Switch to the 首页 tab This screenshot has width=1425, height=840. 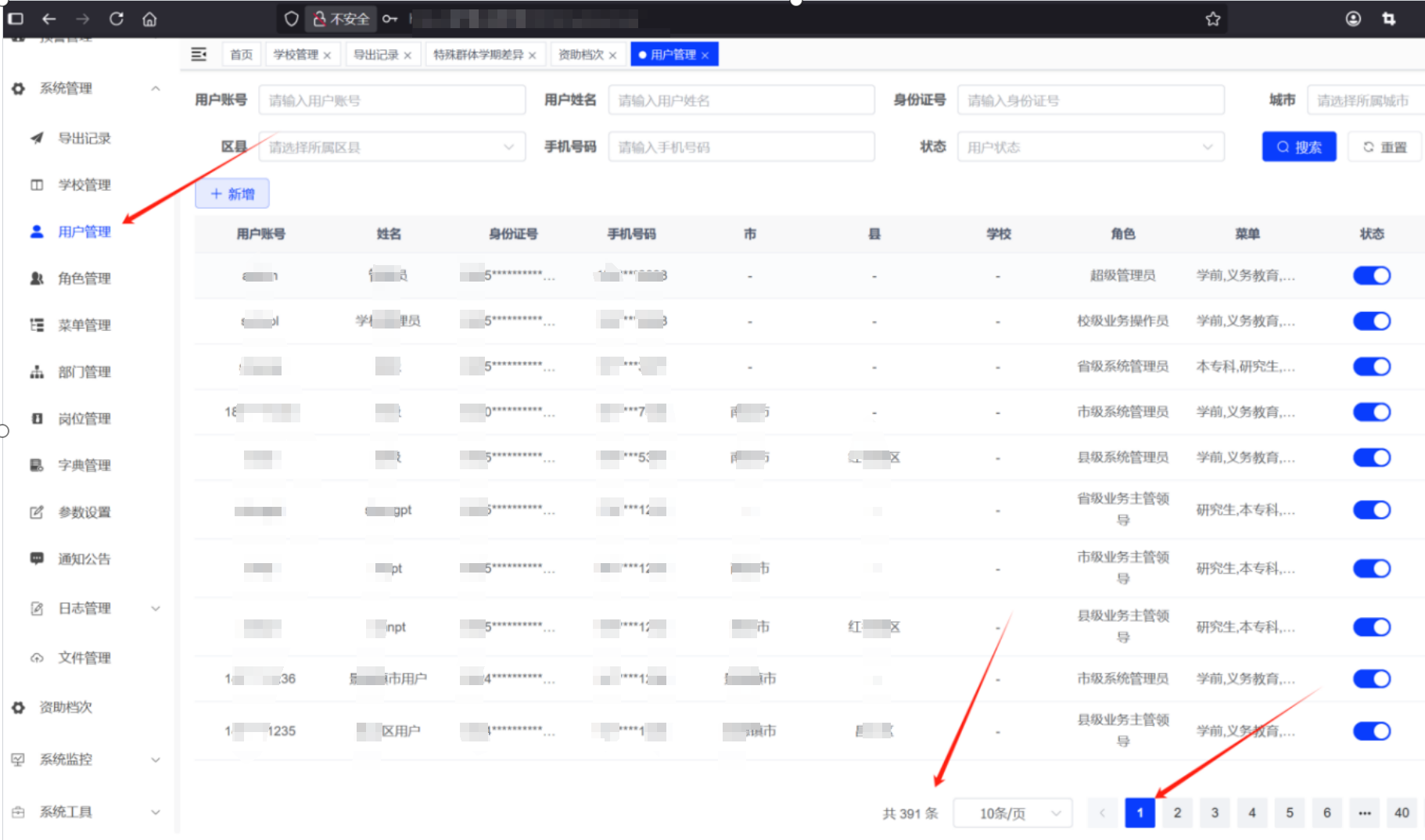coord(241,55)
